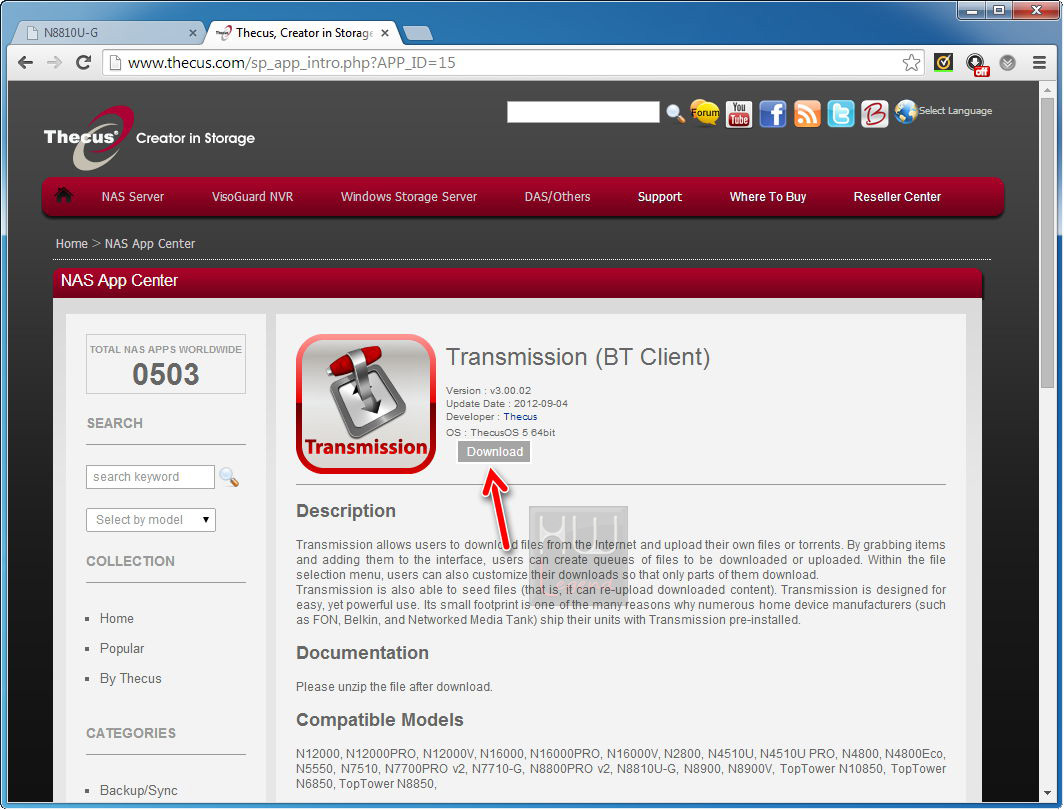Open Popular in the Collection list

coord(122,649)
